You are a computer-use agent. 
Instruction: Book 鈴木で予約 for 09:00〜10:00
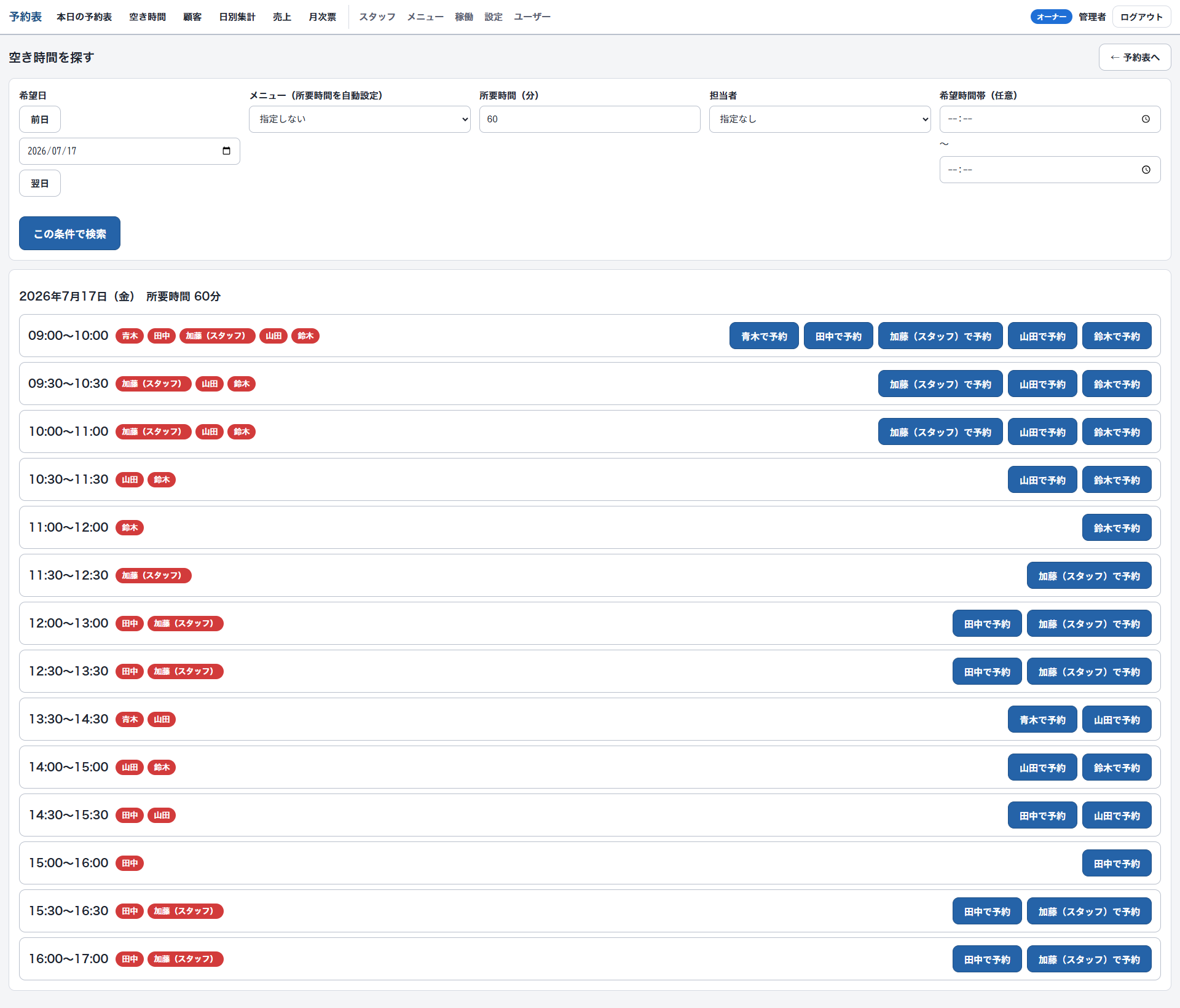coord(1117,336)
